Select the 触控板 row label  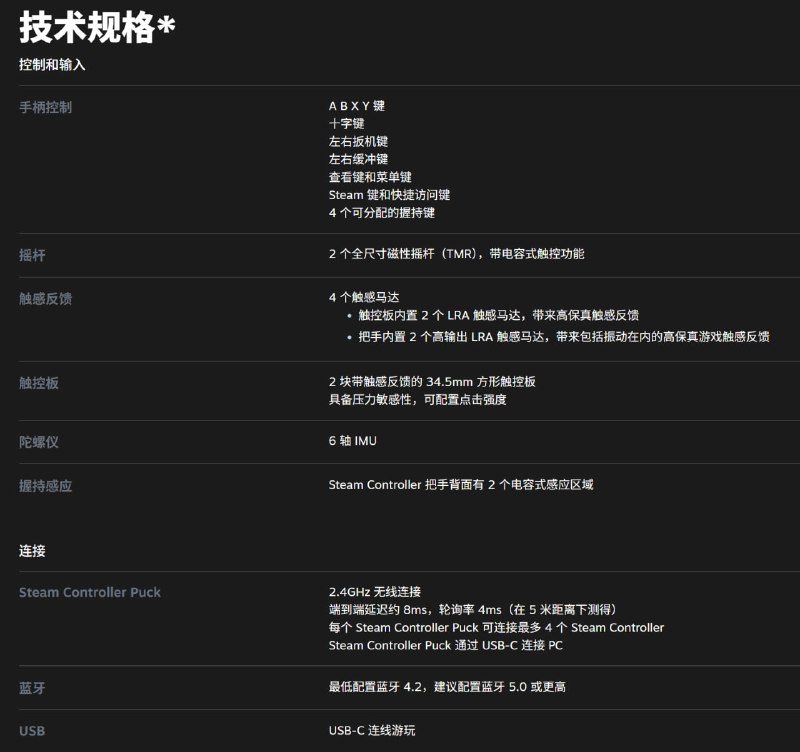tap(39, 383)
